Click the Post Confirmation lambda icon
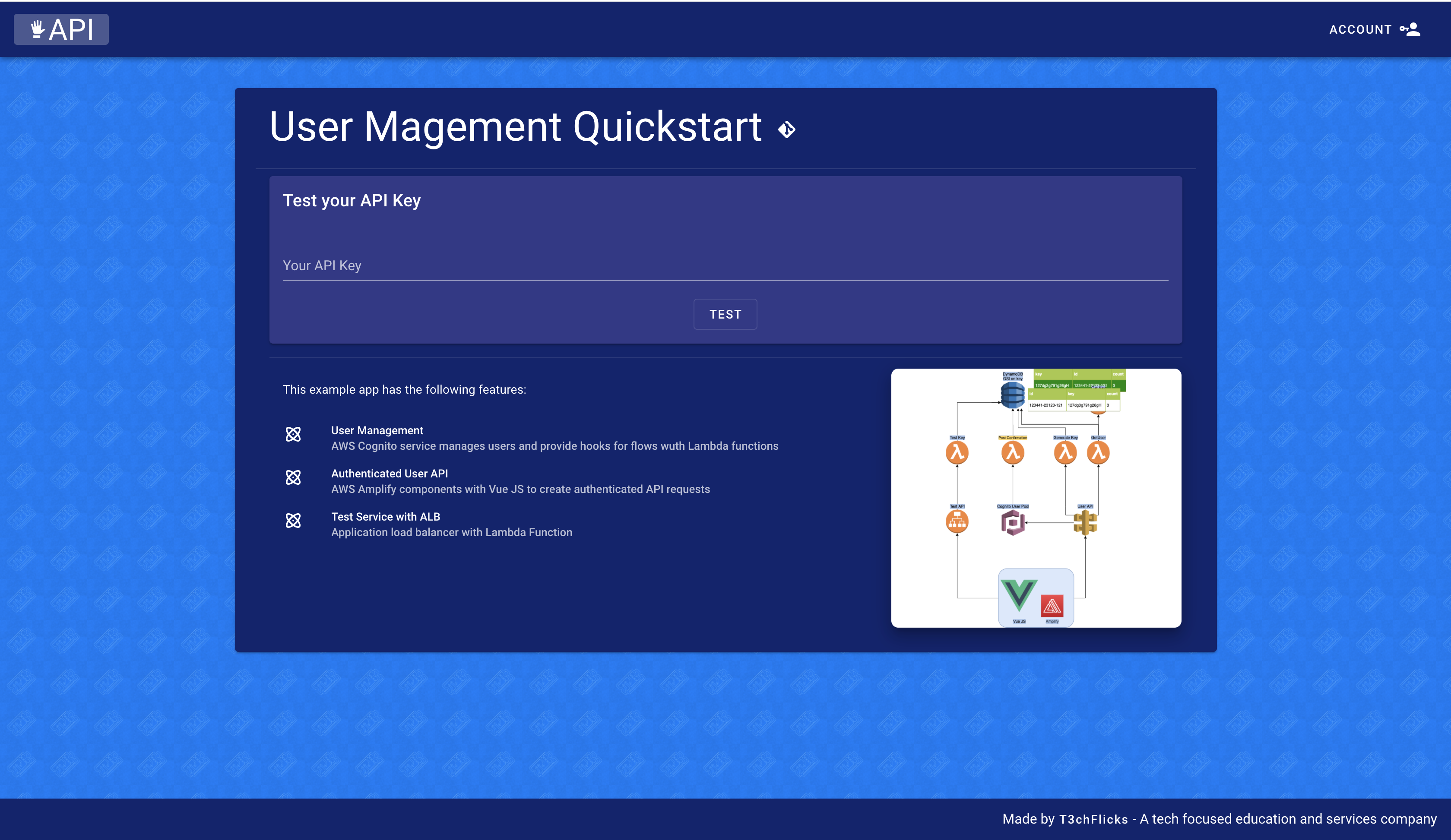The image size is (1451, 840). point(1013,453)
